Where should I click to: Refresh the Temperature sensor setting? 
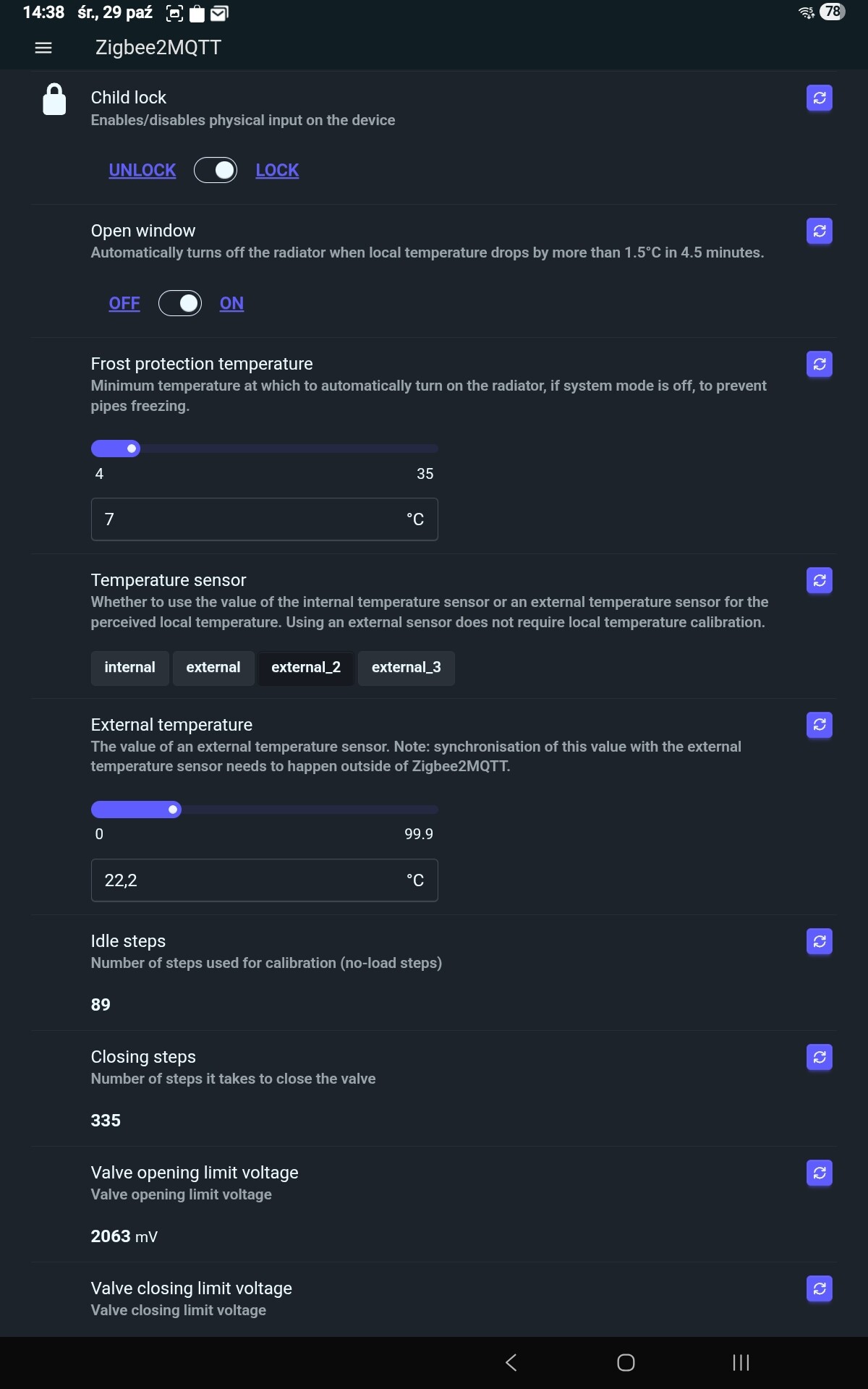819,580
